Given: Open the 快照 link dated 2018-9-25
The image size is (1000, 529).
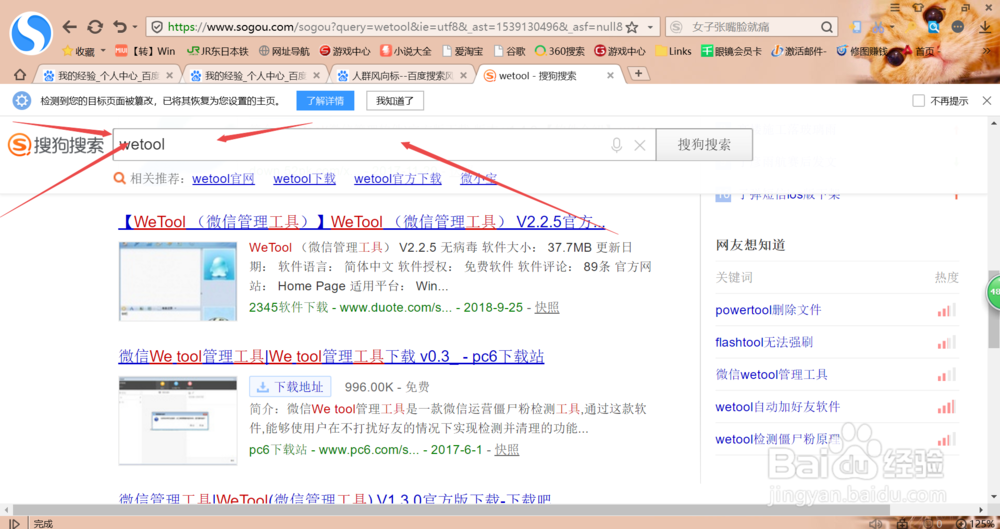Looking at the screenshot, I should (547, 307).
